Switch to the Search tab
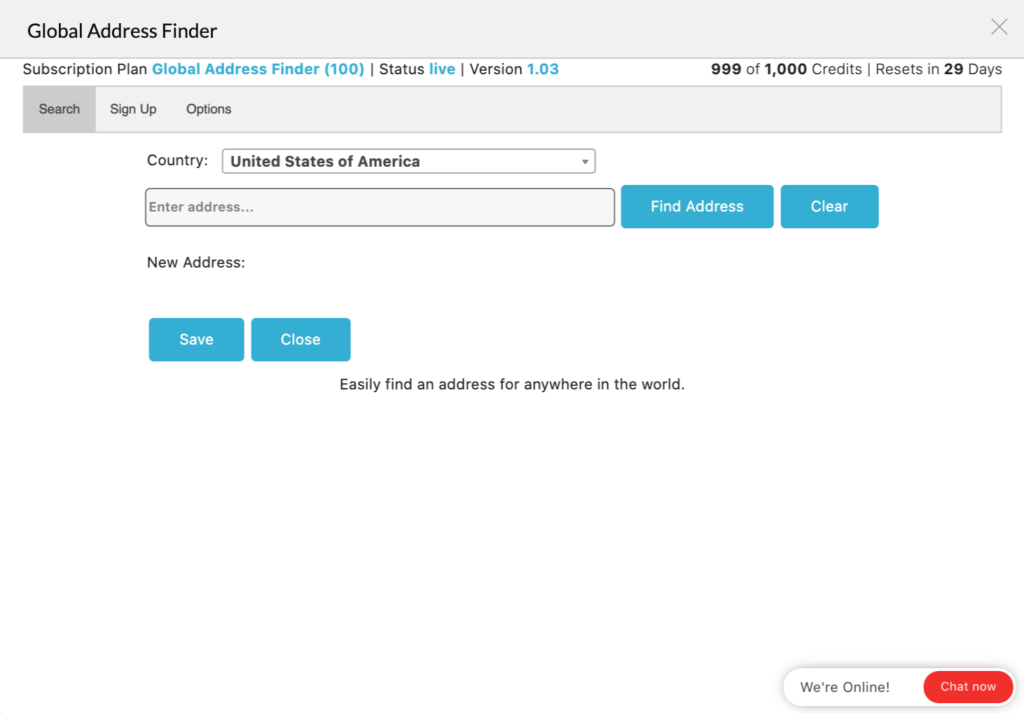The width and height of the screenshot is (1024, 713). (59, 109)
